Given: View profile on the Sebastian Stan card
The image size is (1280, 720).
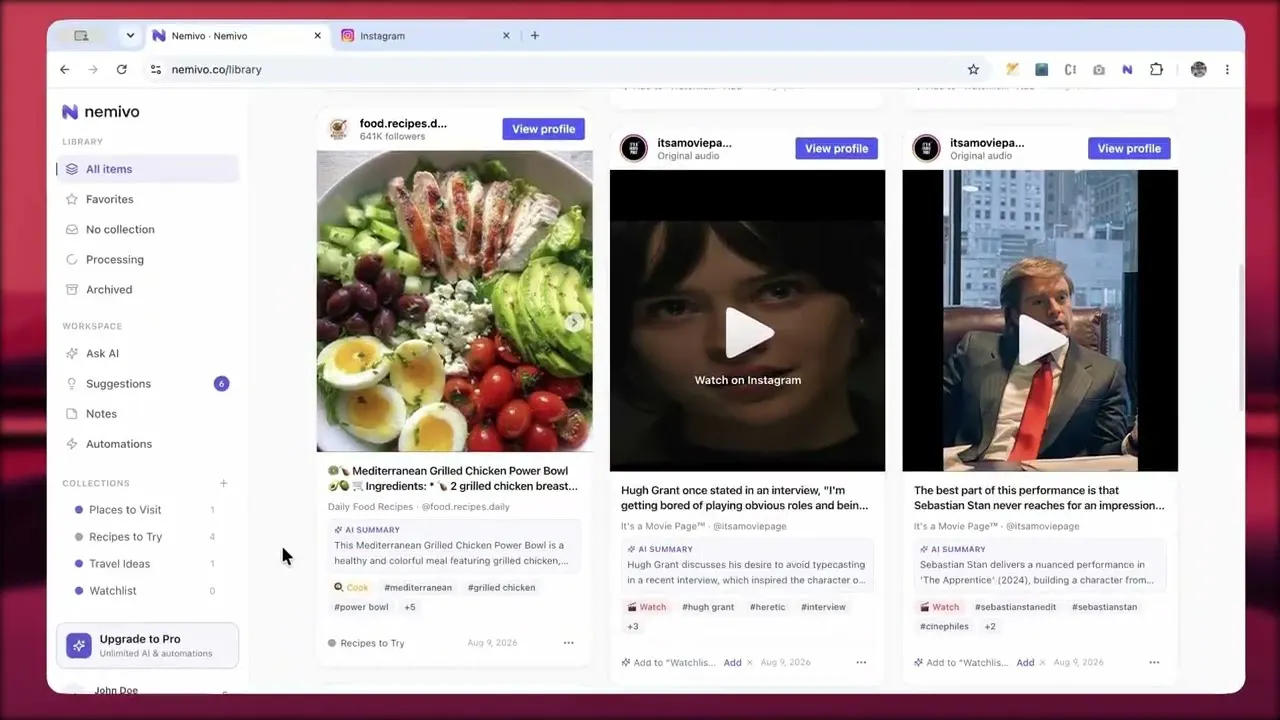Looking at the screenshot, I should (x=1129, y=148).
